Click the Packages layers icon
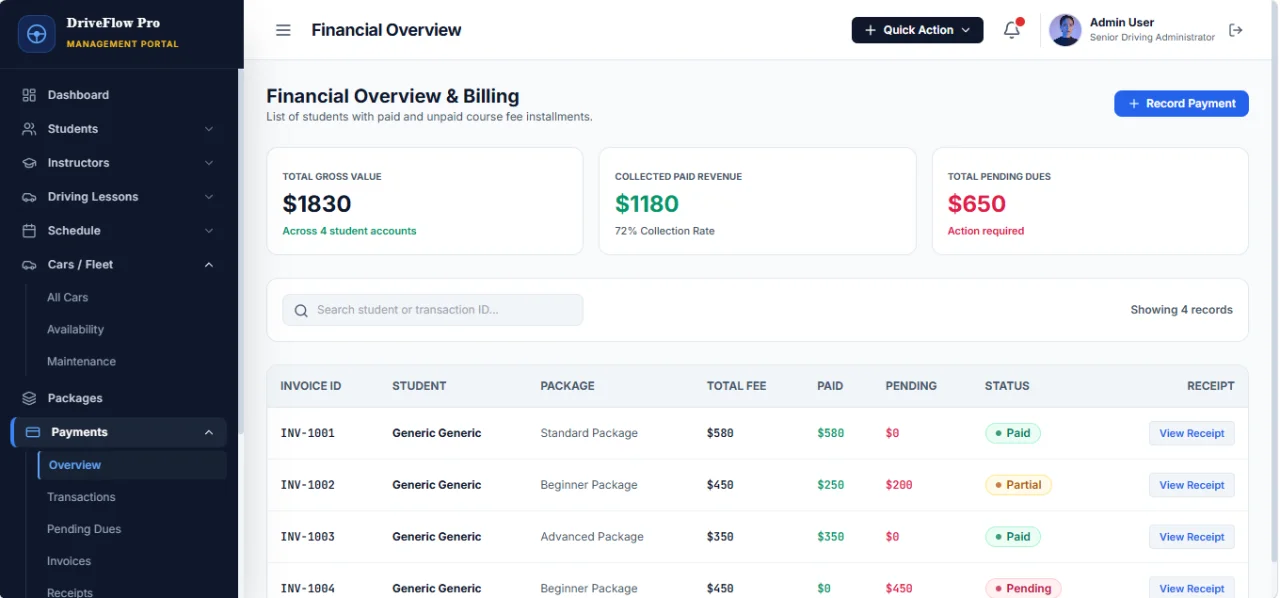Image resolution: width=1280 pixels, height=598 pixels. coord(29,398)
